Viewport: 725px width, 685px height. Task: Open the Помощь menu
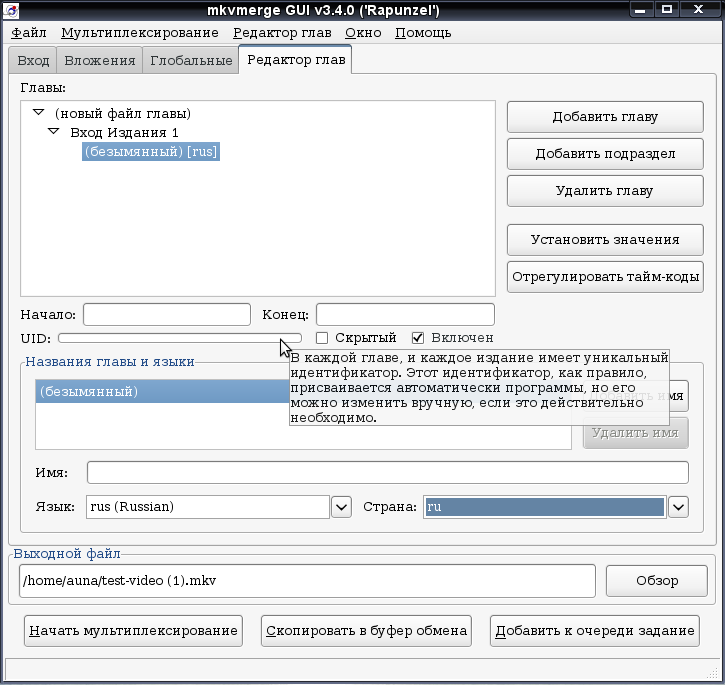423,33
